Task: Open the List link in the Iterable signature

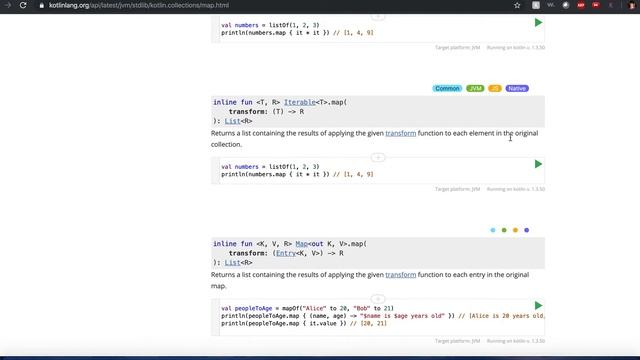Action: (232, 121)
